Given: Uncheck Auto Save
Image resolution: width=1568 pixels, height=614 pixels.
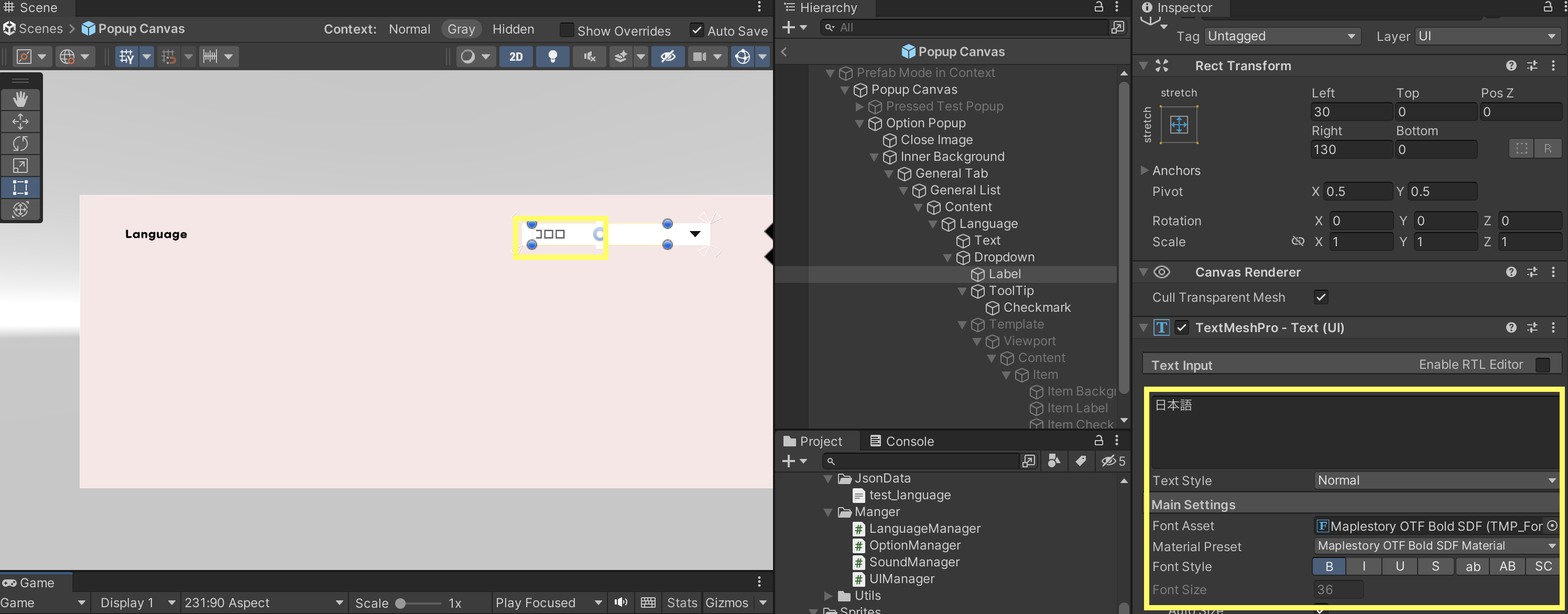Looking at the screenshot, I should point(696,30).
